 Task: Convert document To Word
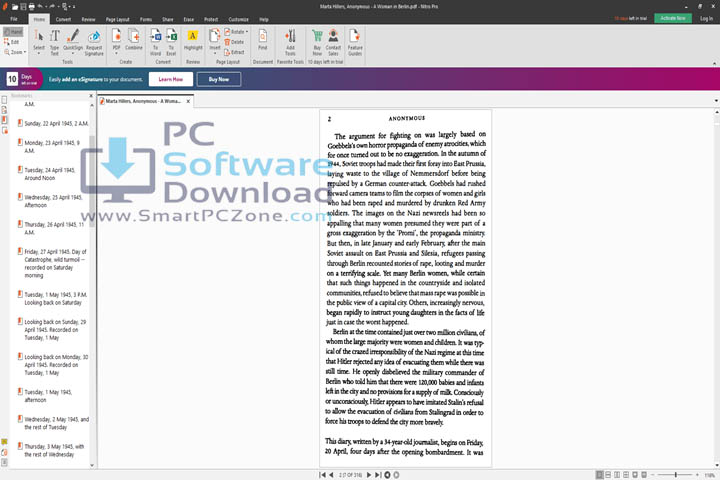point(156,42)
